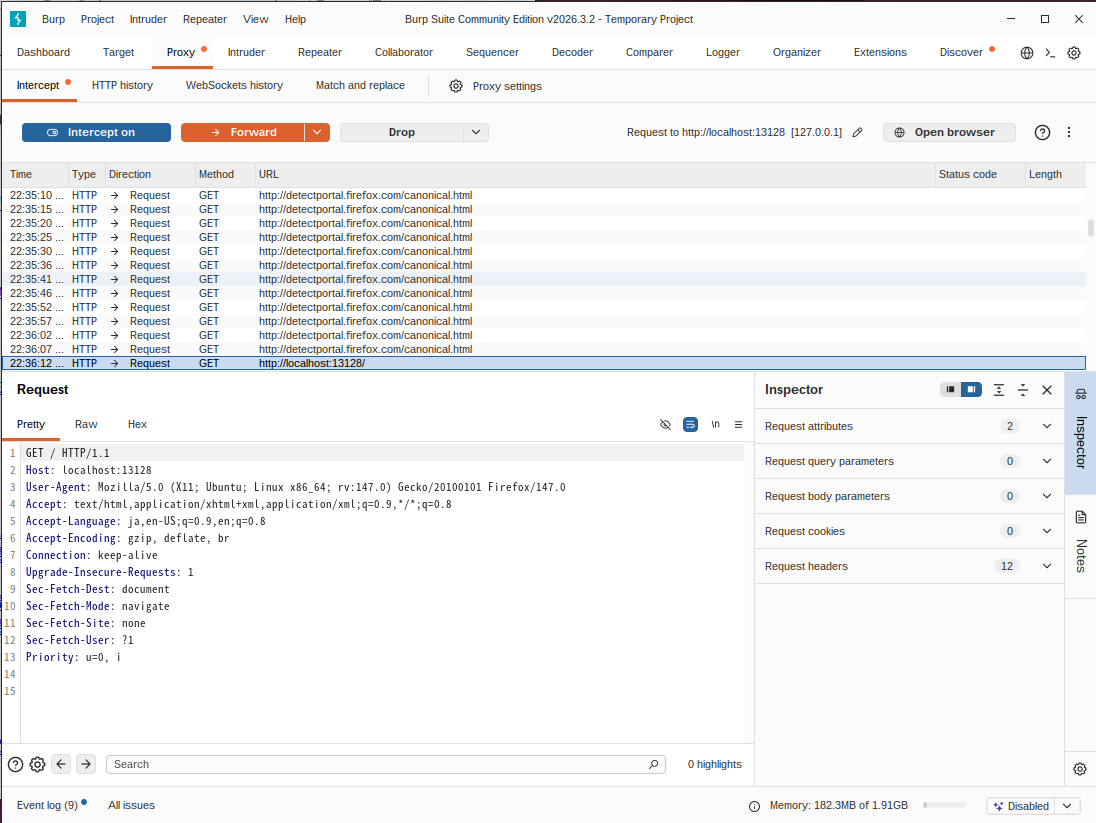Image resolution: width=1096 pixels, height=823 pixels.
Task: Toggle hide non-printable characters eye icon
Action: (x=665, y=424)
